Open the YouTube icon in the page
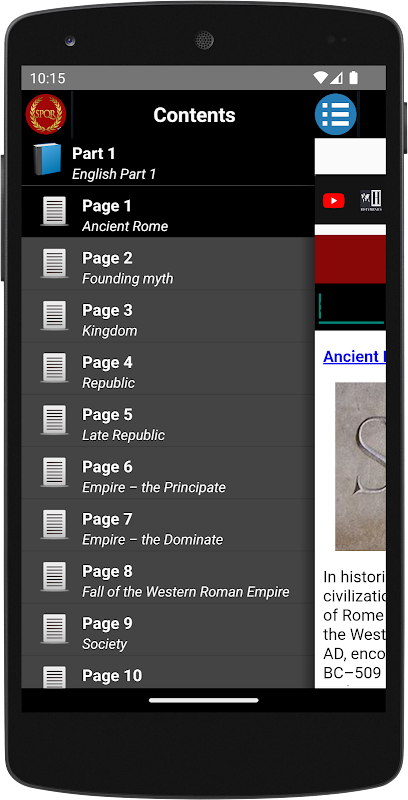408x800 pixels. (334, 201)
